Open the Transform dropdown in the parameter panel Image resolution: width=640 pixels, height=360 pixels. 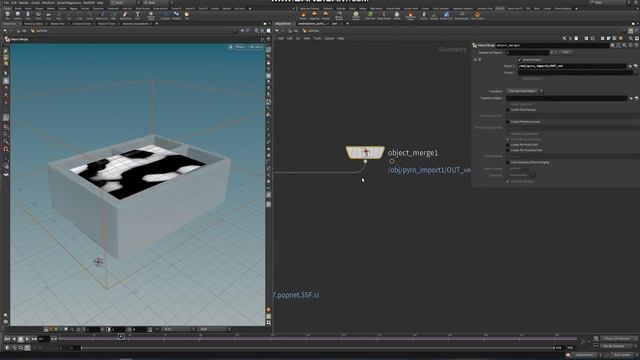[524, 91]
